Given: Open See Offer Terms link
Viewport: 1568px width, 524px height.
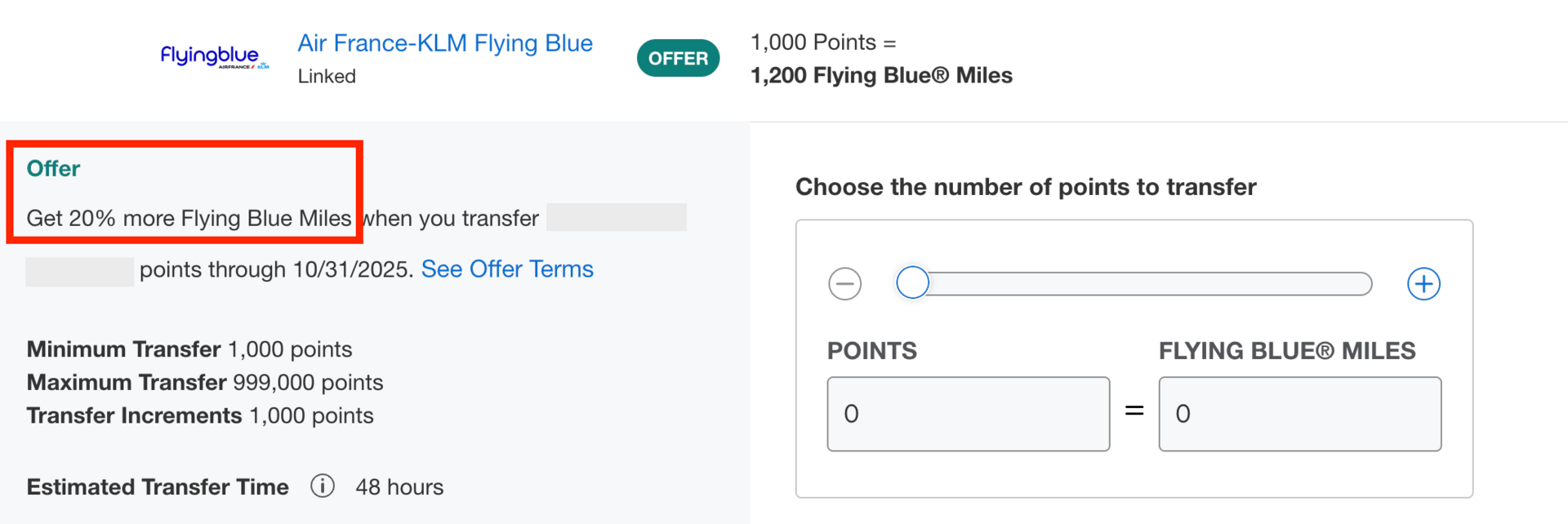Looking at the screenshot, I should (x=507, y=269).
